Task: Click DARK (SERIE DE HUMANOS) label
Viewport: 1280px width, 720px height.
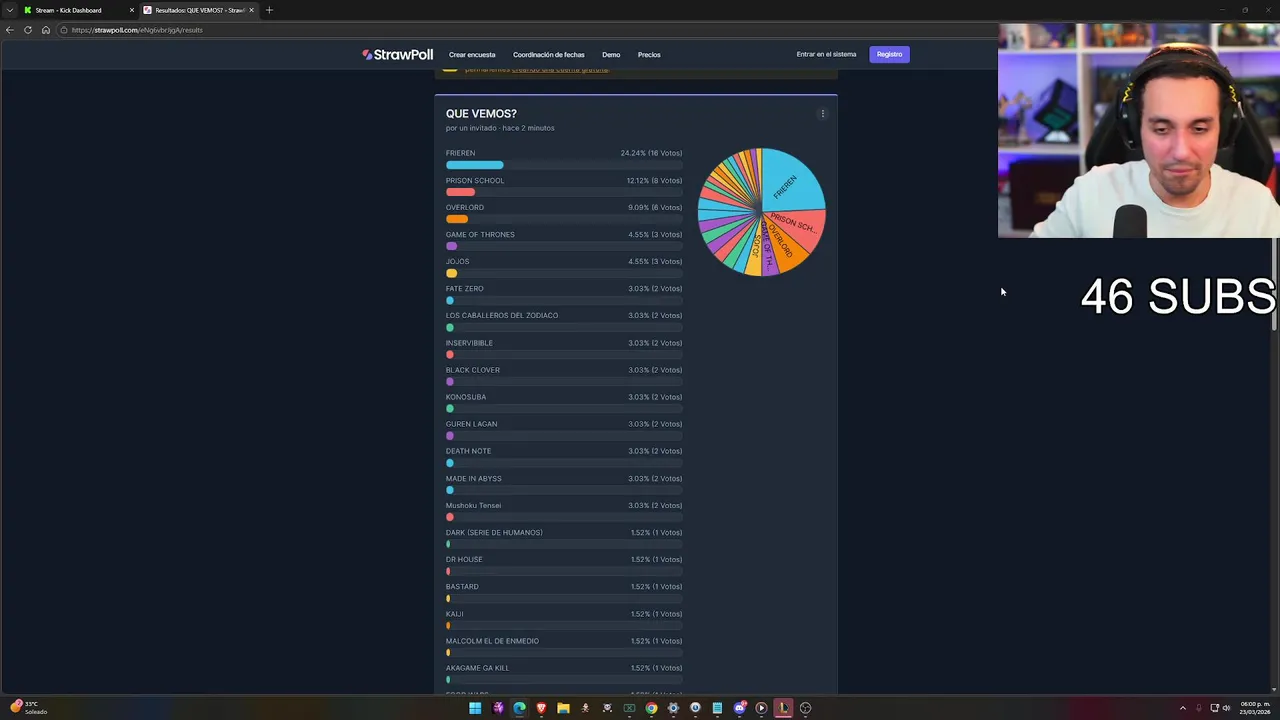Action: point(494,533)
